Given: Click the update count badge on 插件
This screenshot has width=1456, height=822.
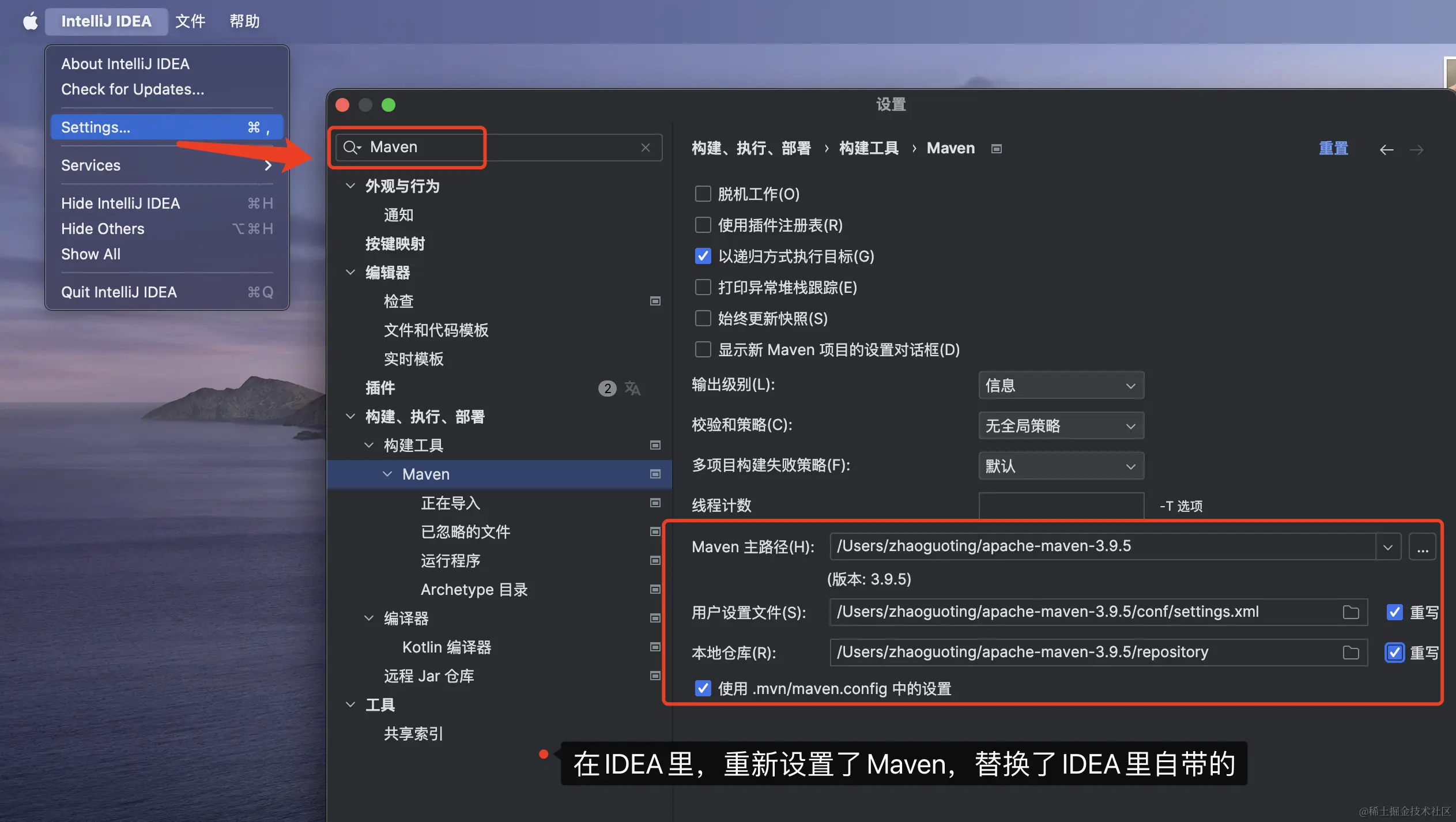Looking at the screenshot, I should tap(607, 389).
